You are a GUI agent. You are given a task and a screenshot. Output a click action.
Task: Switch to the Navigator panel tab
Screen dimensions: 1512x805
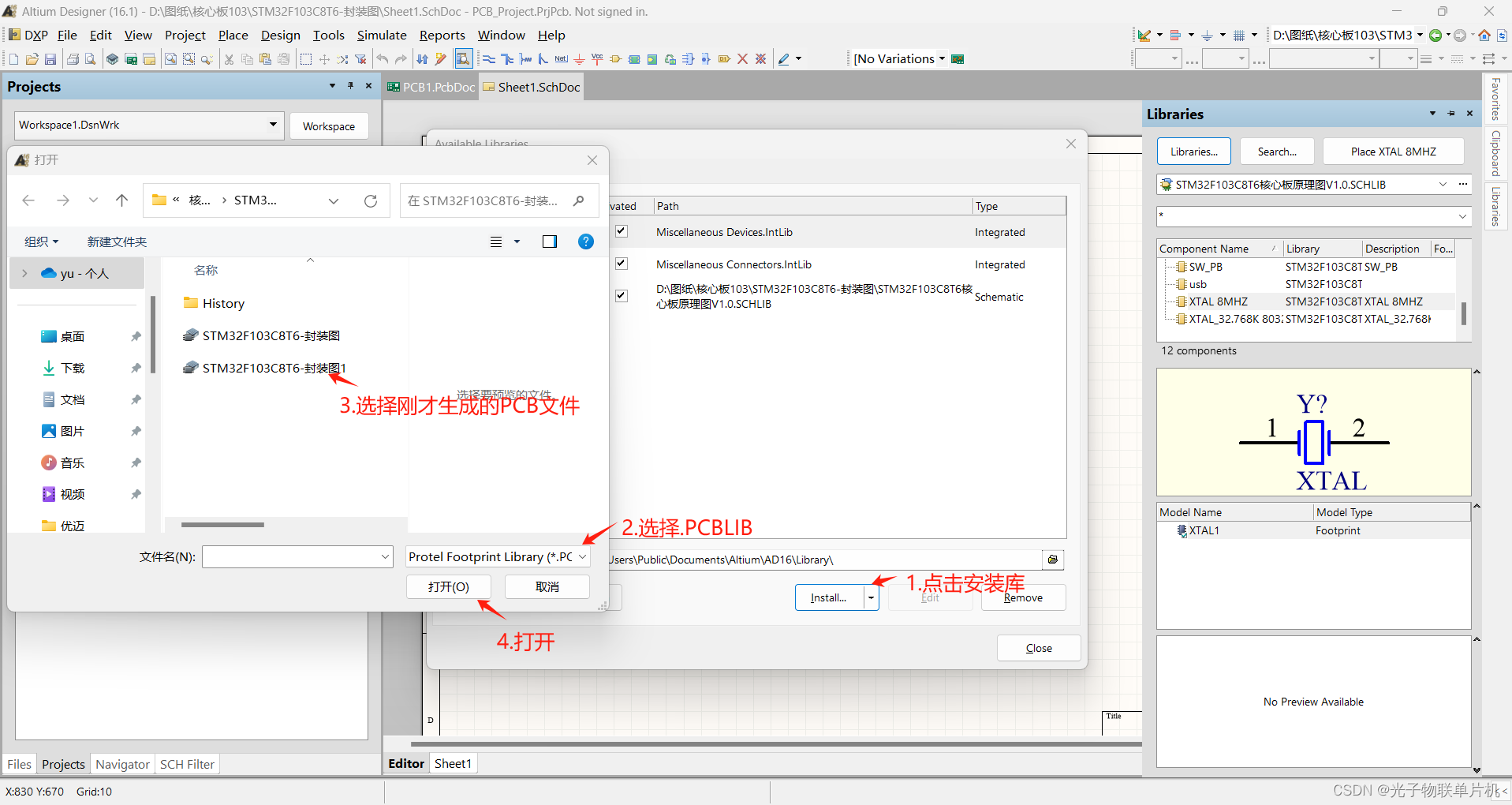click(122, 764)
